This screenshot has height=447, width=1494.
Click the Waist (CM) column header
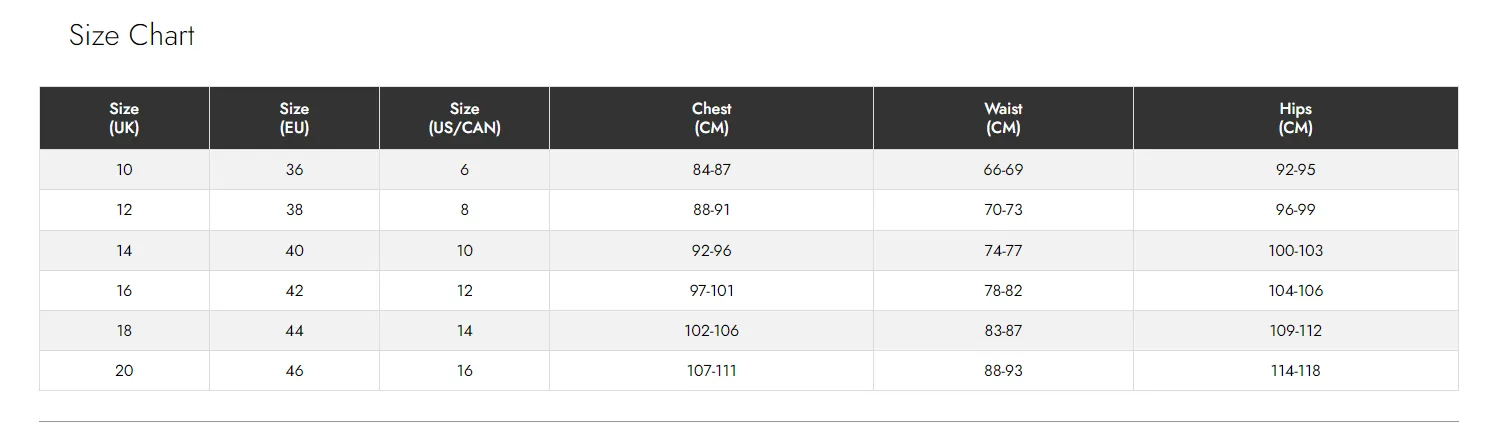(1003, 118)
